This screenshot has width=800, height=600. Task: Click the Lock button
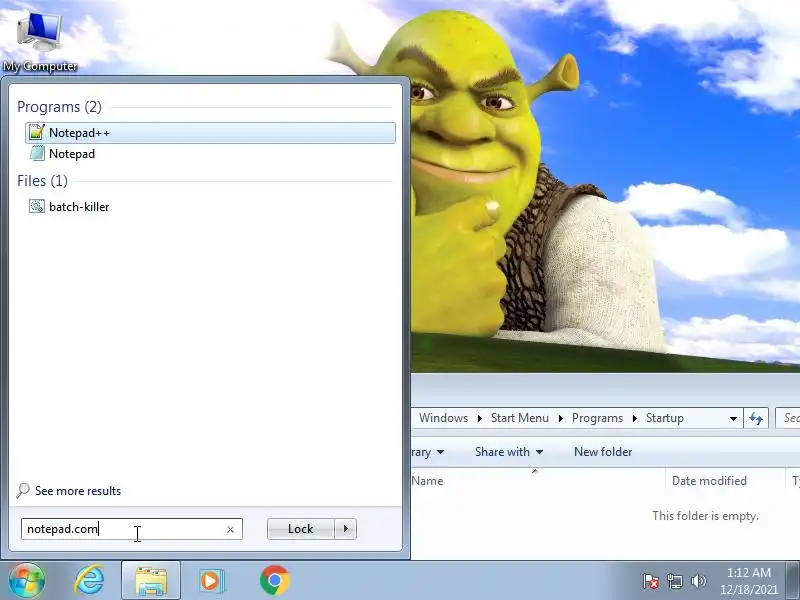point(301,529)
